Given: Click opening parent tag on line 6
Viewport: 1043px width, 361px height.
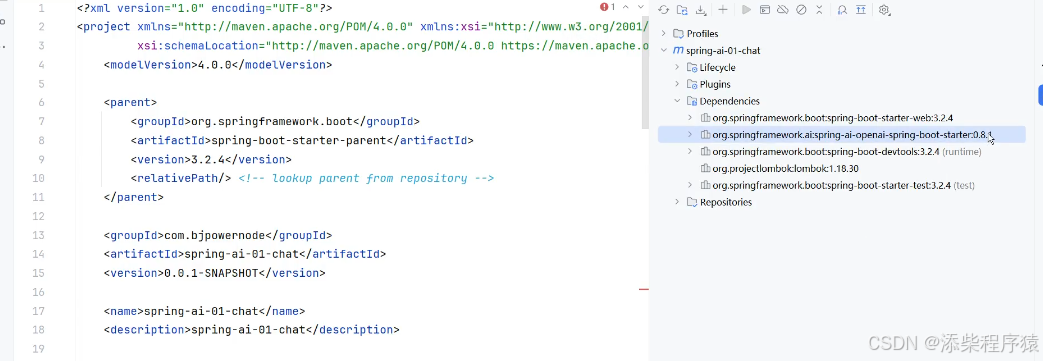Looking at the screenshot, I should coord(130,103).
